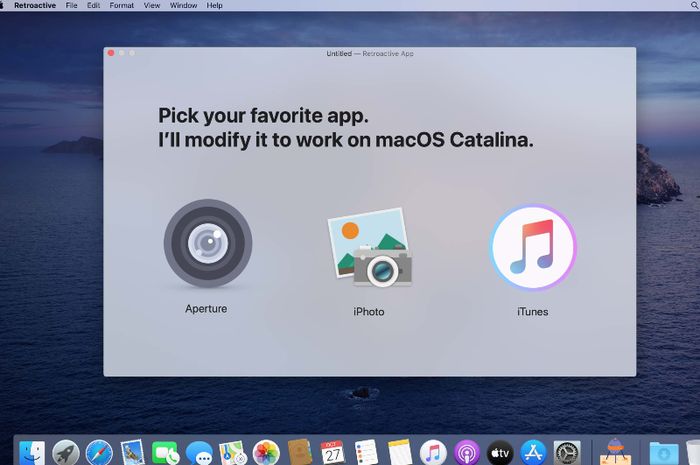Choose the Aperture app icon
Screen dimensions: 700x465
click(x=207, y=244)
